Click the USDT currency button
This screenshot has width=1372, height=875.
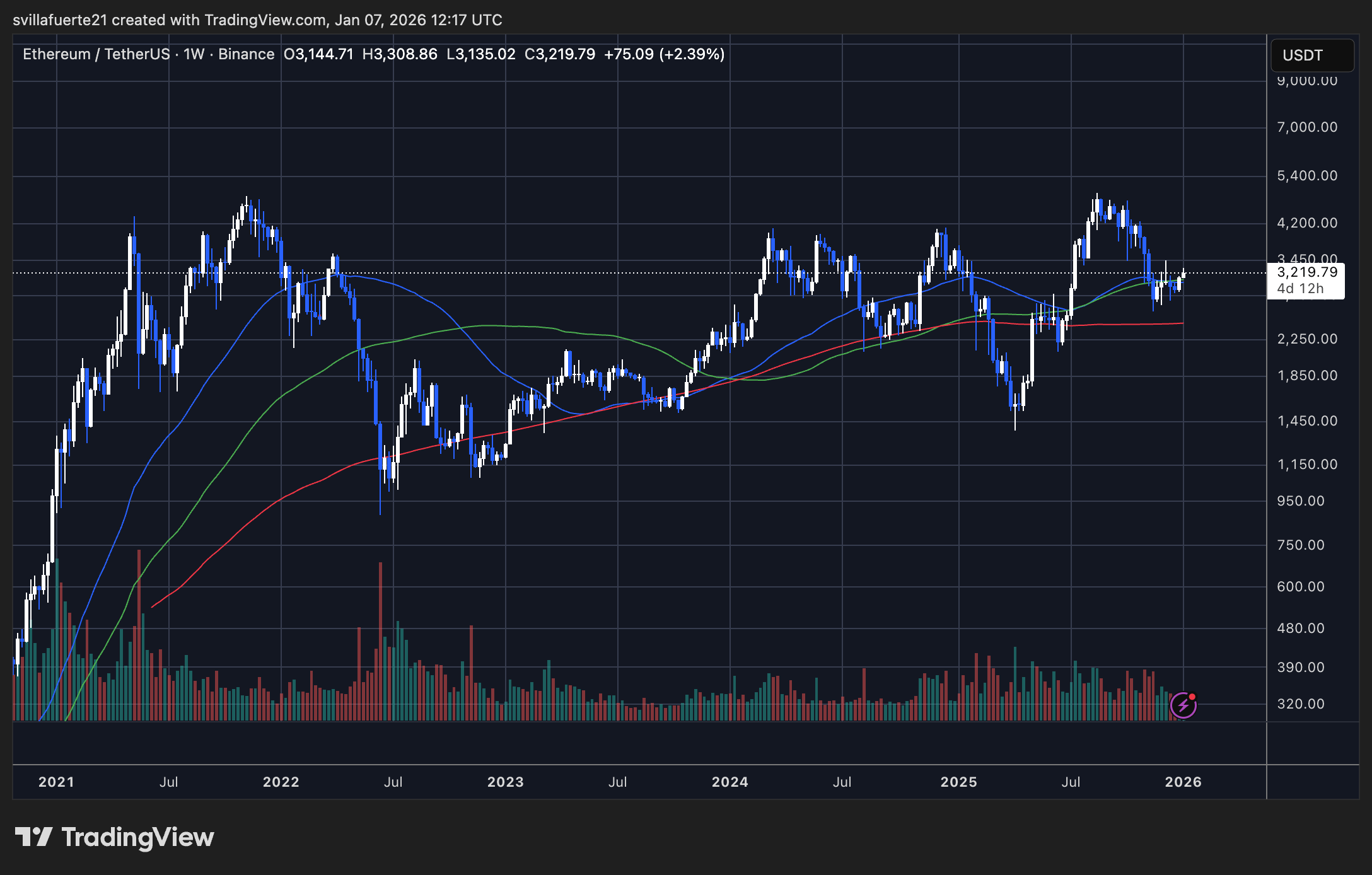1311,55
